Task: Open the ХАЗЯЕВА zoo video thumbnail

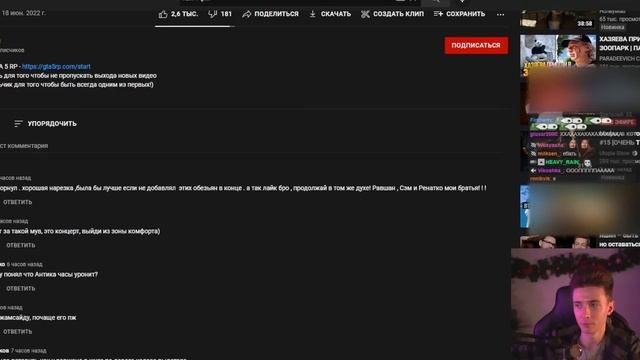Action: 558,55
